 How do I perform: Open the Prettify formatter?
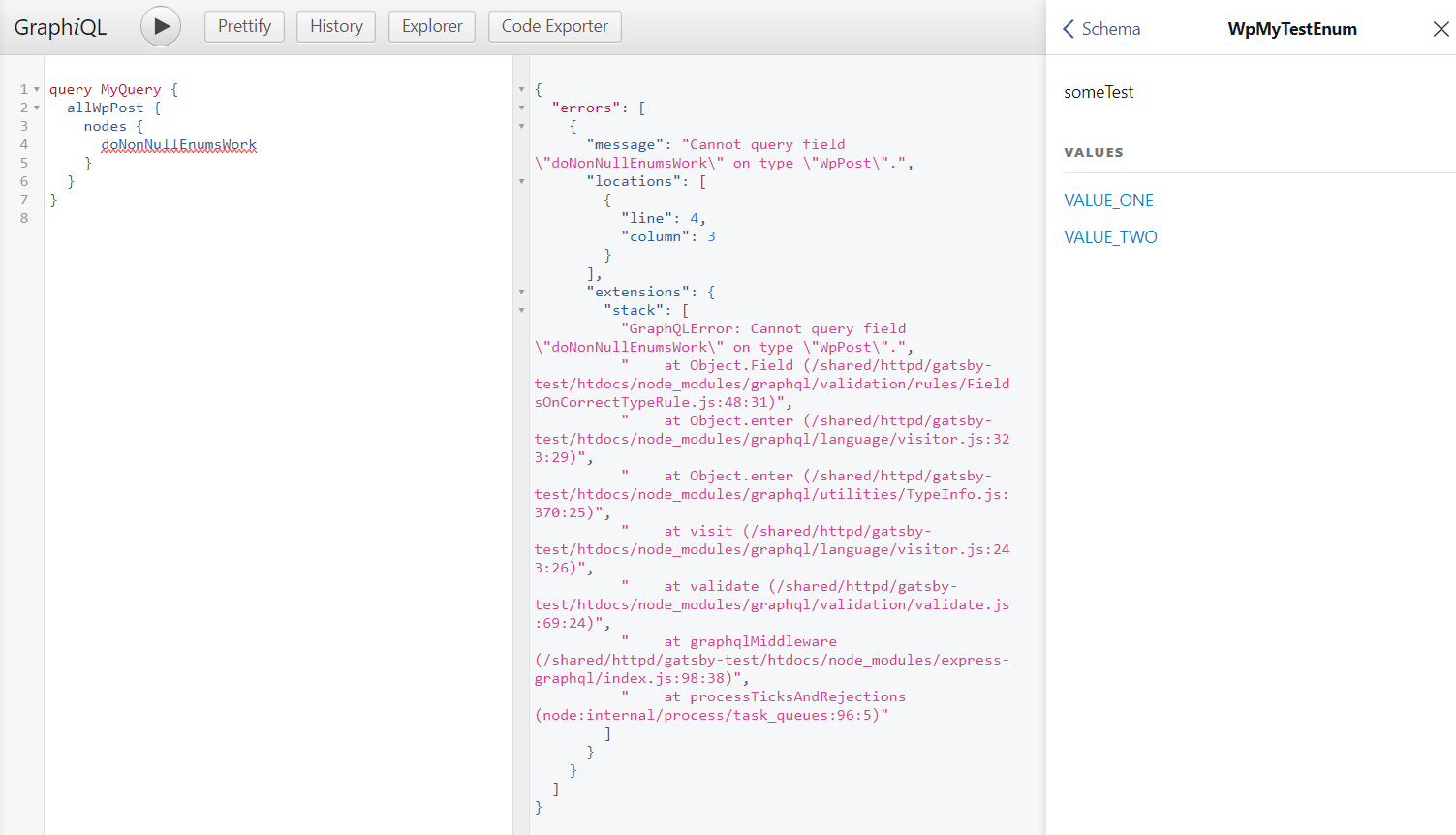[244, 26]
